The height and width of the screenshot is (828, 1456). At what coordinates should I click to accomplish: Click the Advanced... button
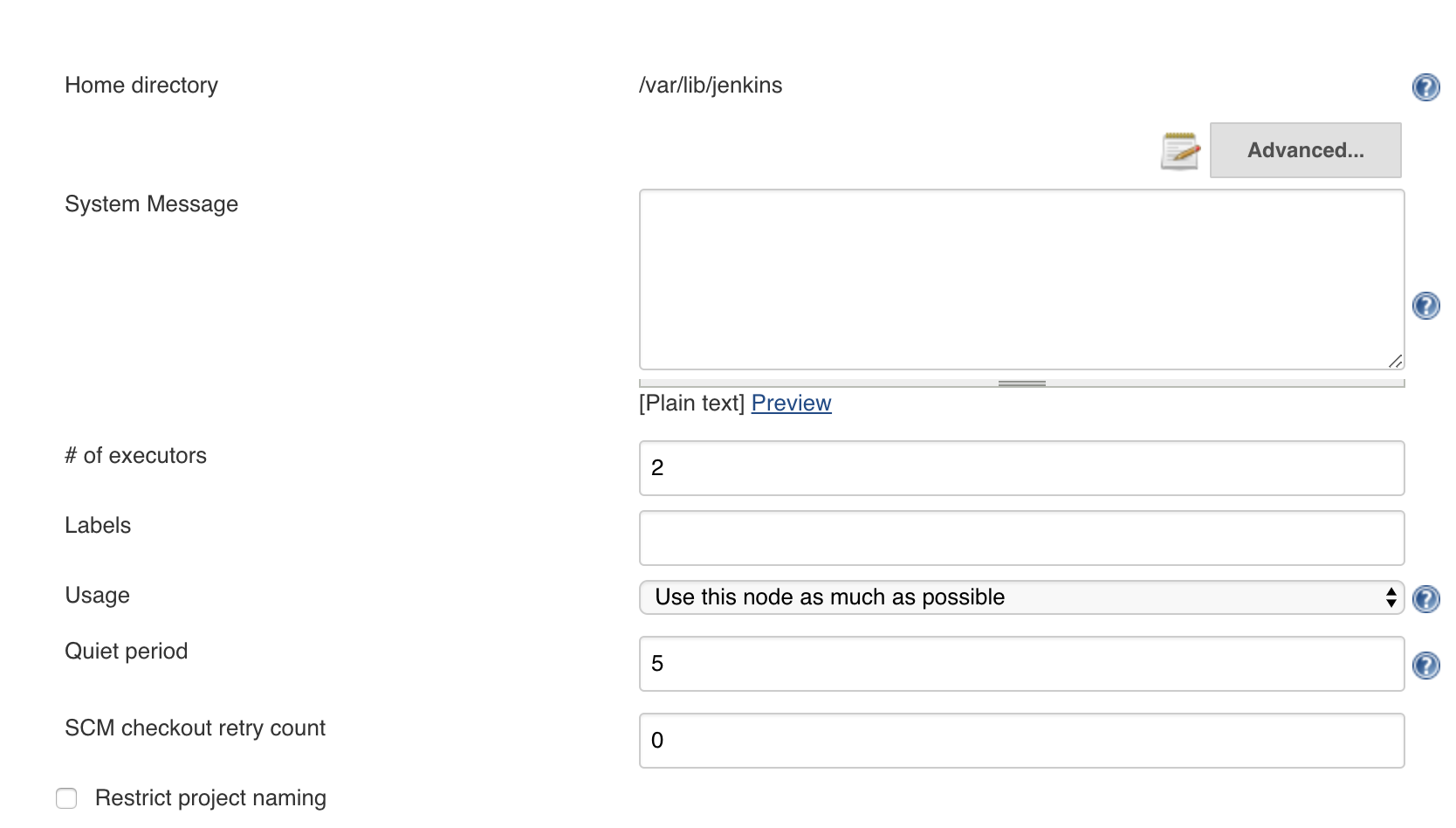tap(1305, 150)
